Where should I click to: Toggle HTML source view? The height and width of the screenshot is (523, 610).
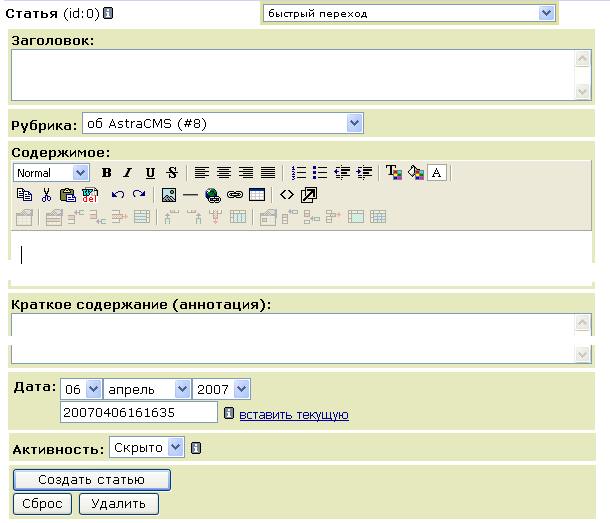286,195
